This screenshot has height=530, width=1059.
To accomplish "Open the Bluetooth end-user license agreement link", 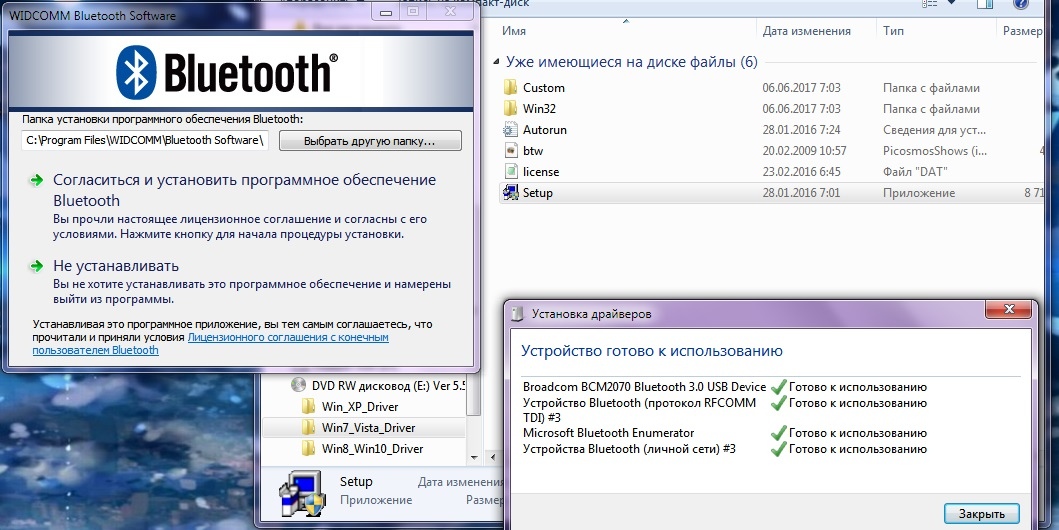I will click(210, 344).
